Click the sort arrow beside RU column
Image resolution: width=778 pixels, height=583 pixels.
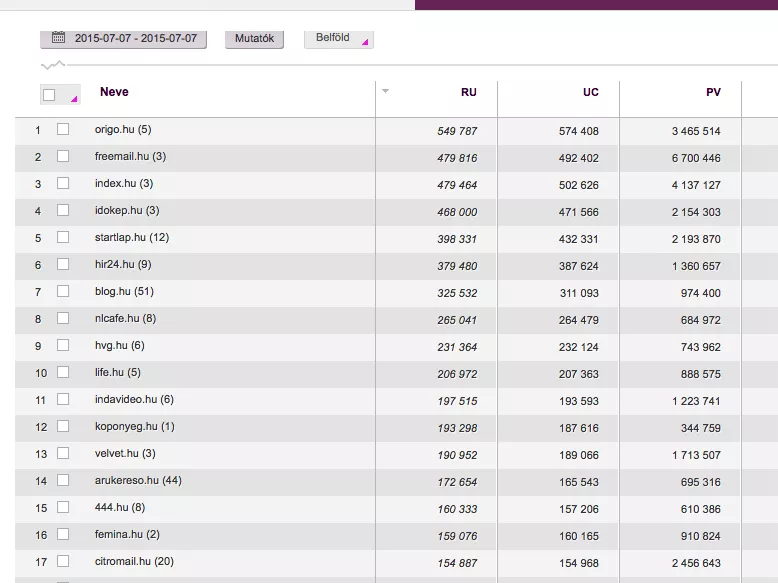click(386, 91)
